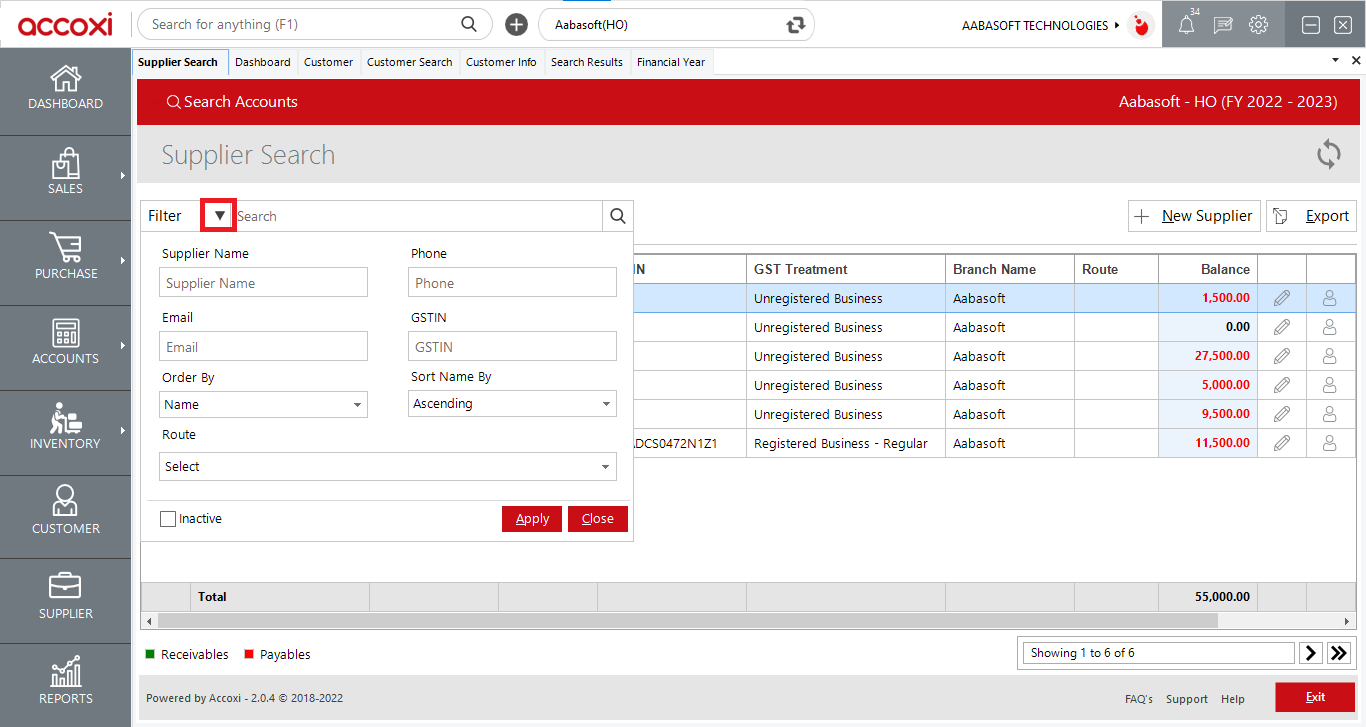1366x727 pixels.
Task: Open the settings gear icon
Action: tap(1258, 25)
